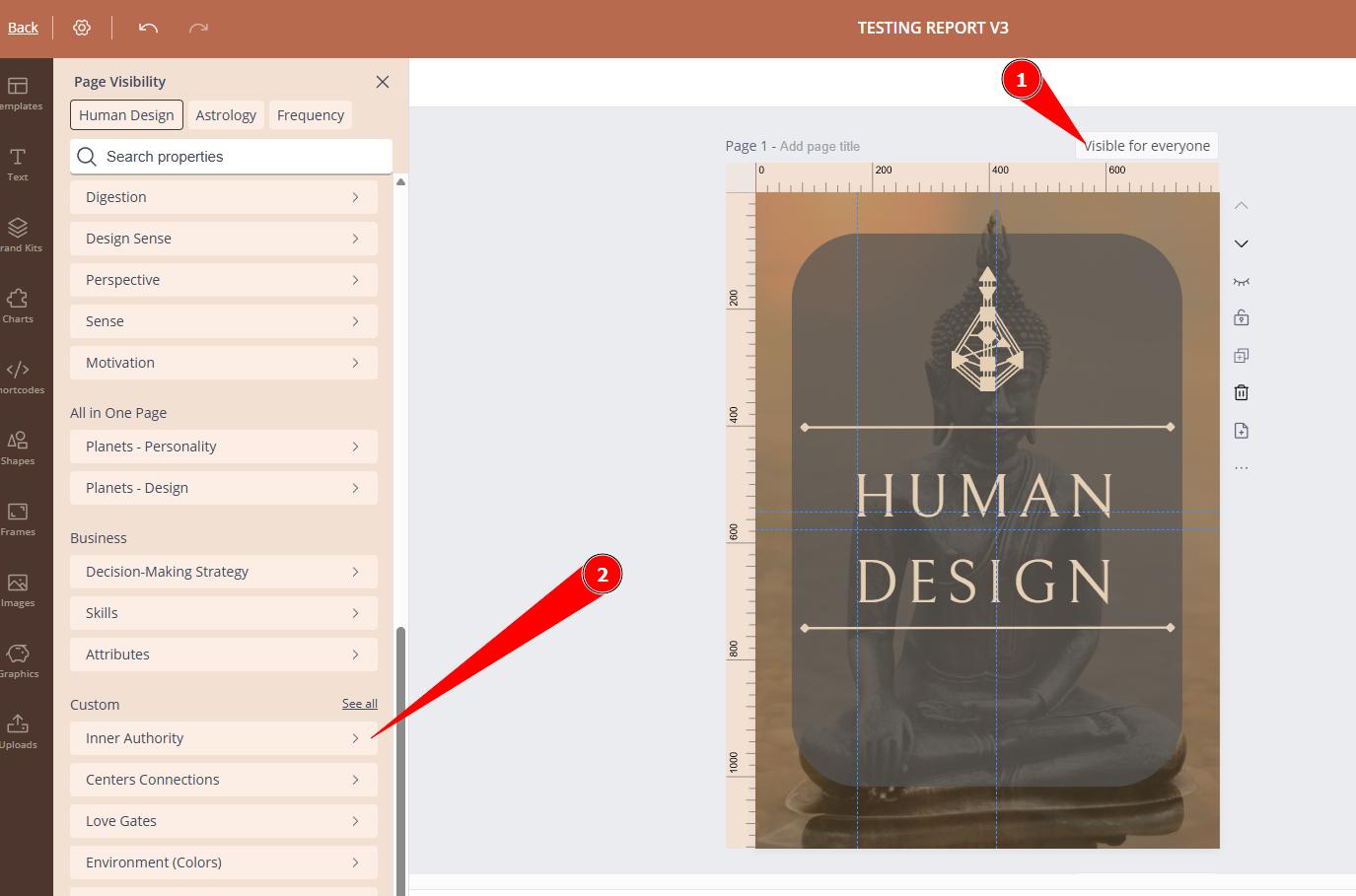Click the See all link under Custom
Viewport: 1356px width, 896px height.
coord(359,704)
